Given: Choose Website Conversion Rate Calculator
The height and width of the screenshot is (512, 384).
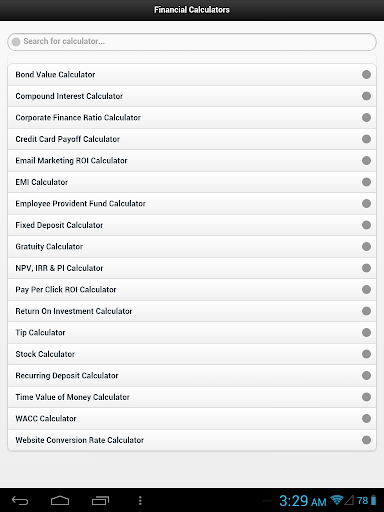Looking at the screenshot, I should point(192,440).
